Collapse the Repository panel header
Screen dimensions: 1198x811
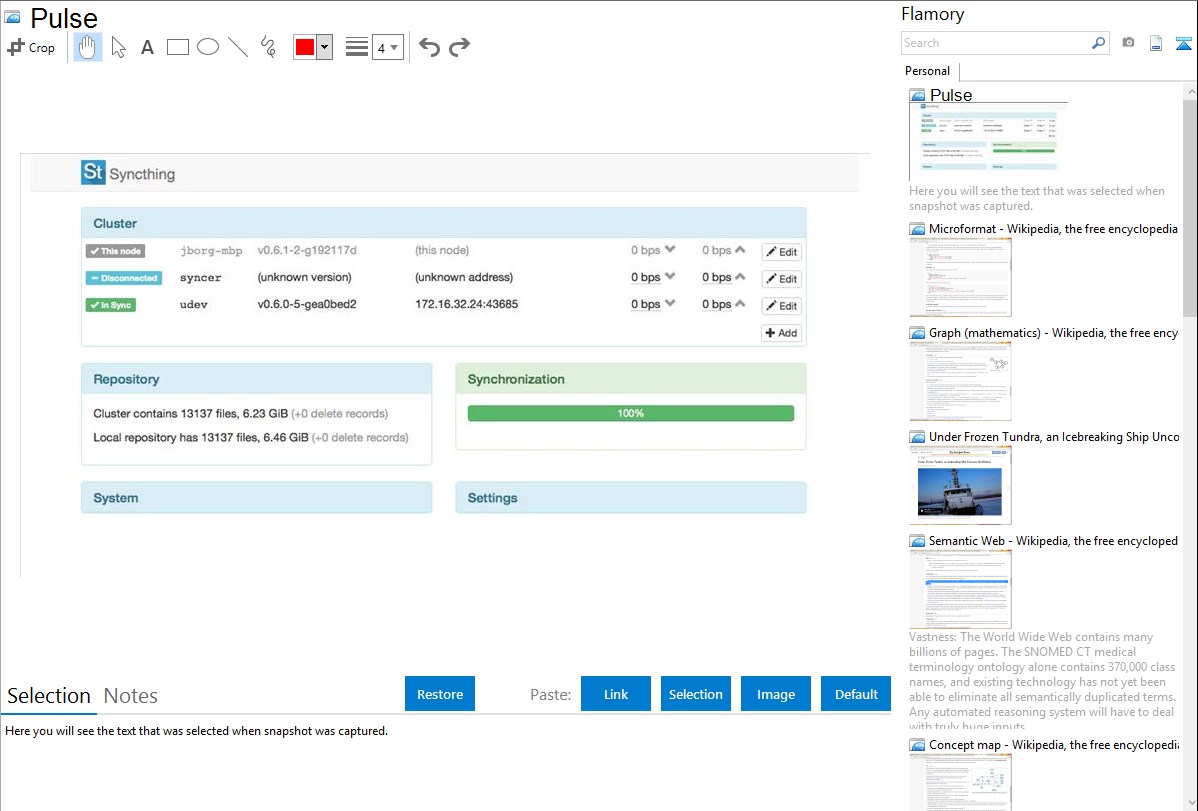click(x=256, y=379)
